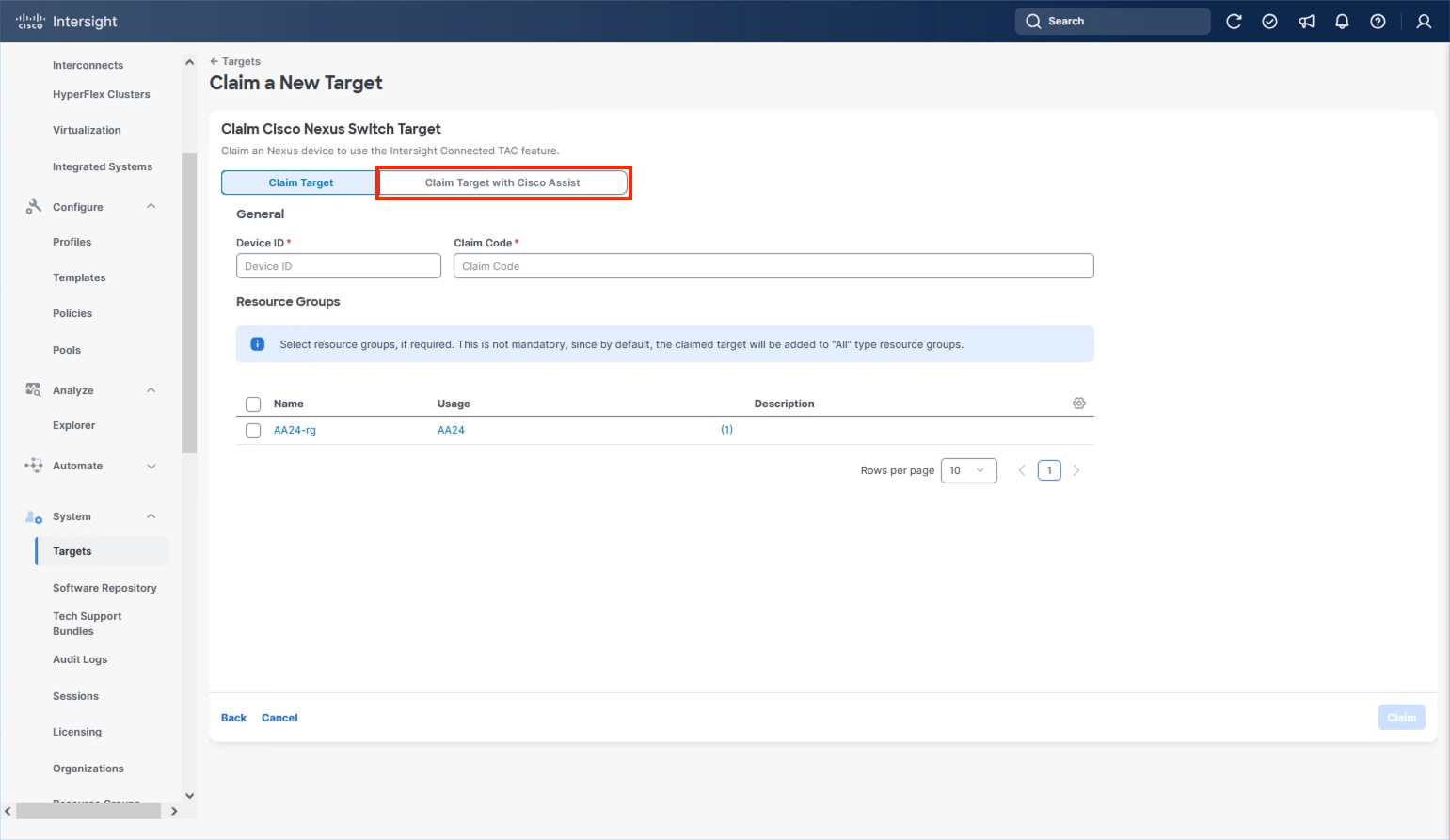Open Integrated Systems in sidebar
Viewport: 1450px width, 840px height.
pyautogui.click(x=103, y=167)
